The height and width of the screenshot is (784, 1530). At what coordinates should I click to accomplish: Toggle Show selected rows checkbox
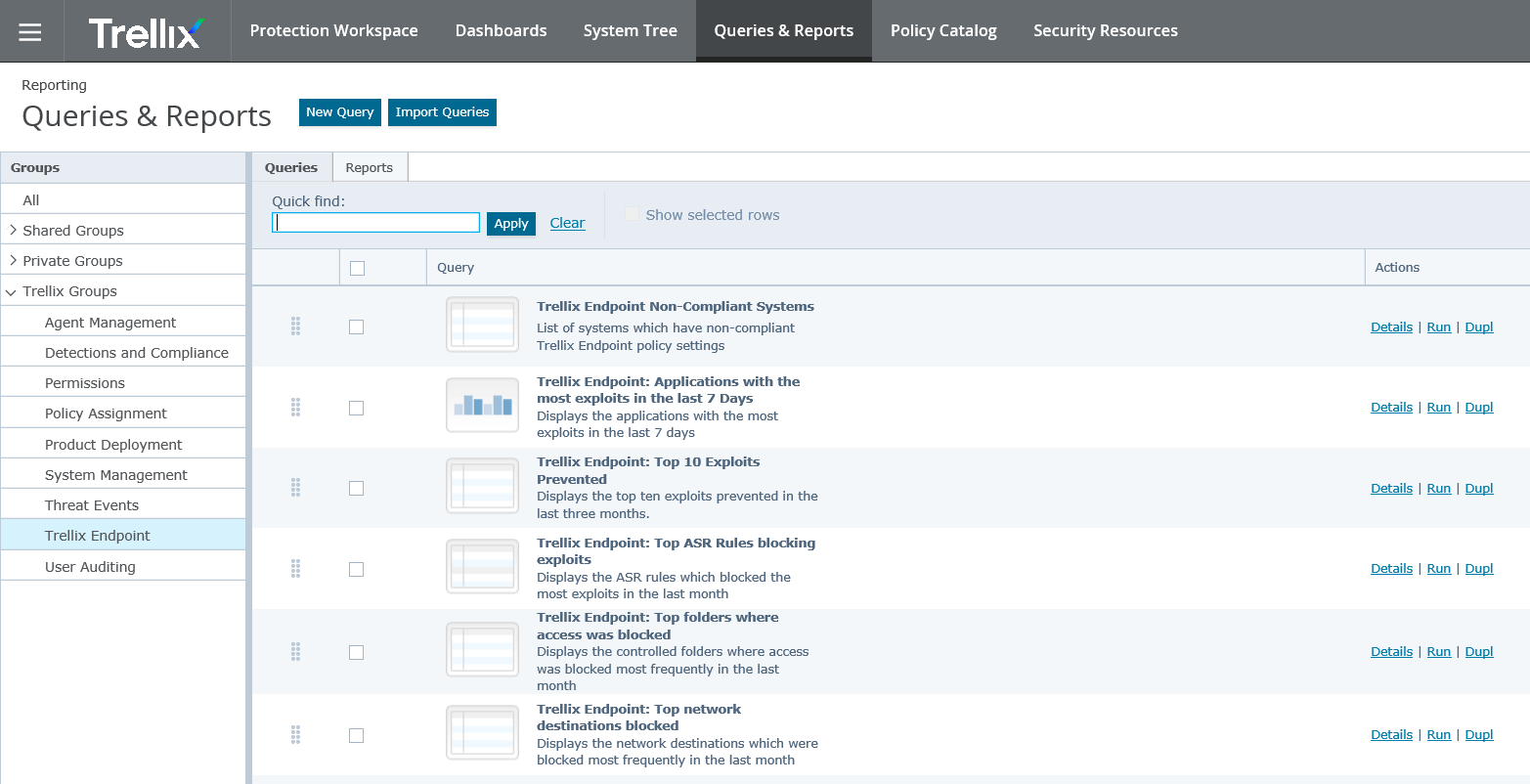632,214
